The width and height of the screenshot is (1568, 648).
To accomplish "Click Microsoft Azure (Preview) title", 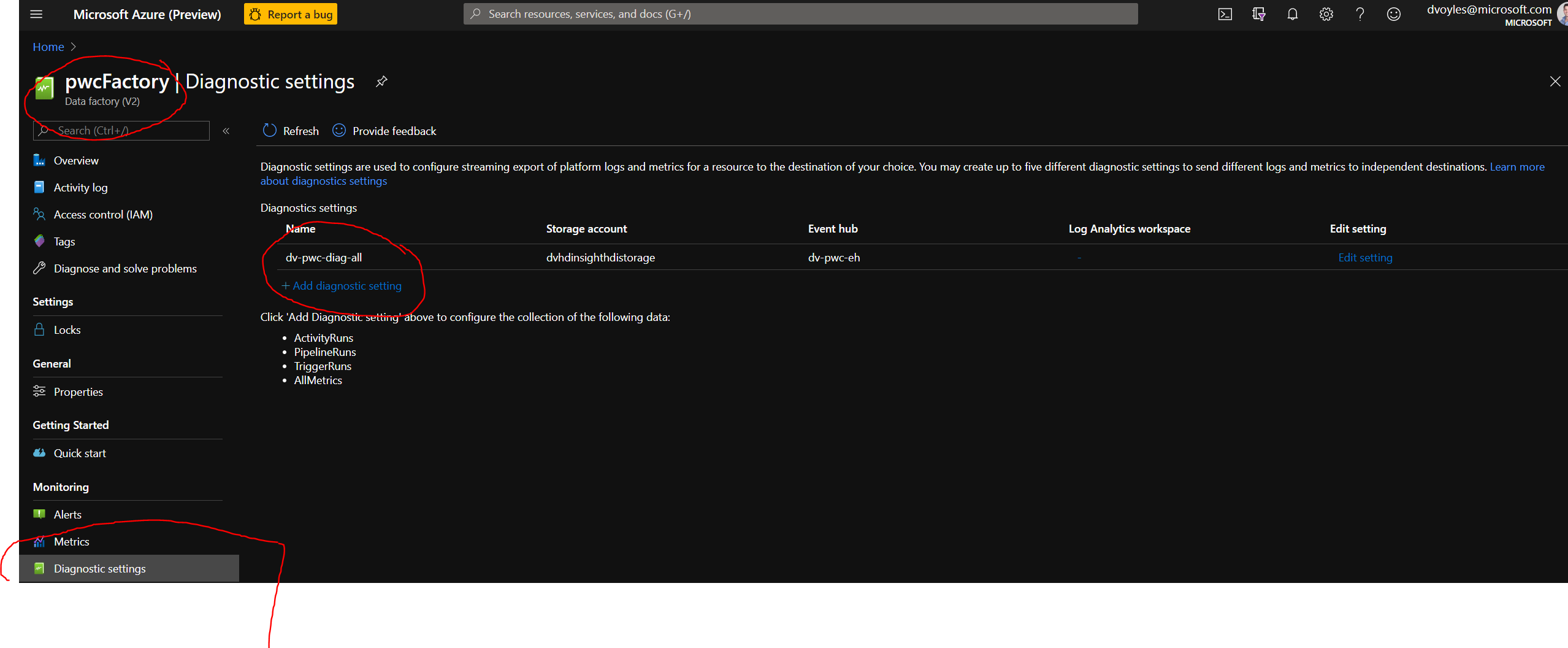I will pos(147,14).
